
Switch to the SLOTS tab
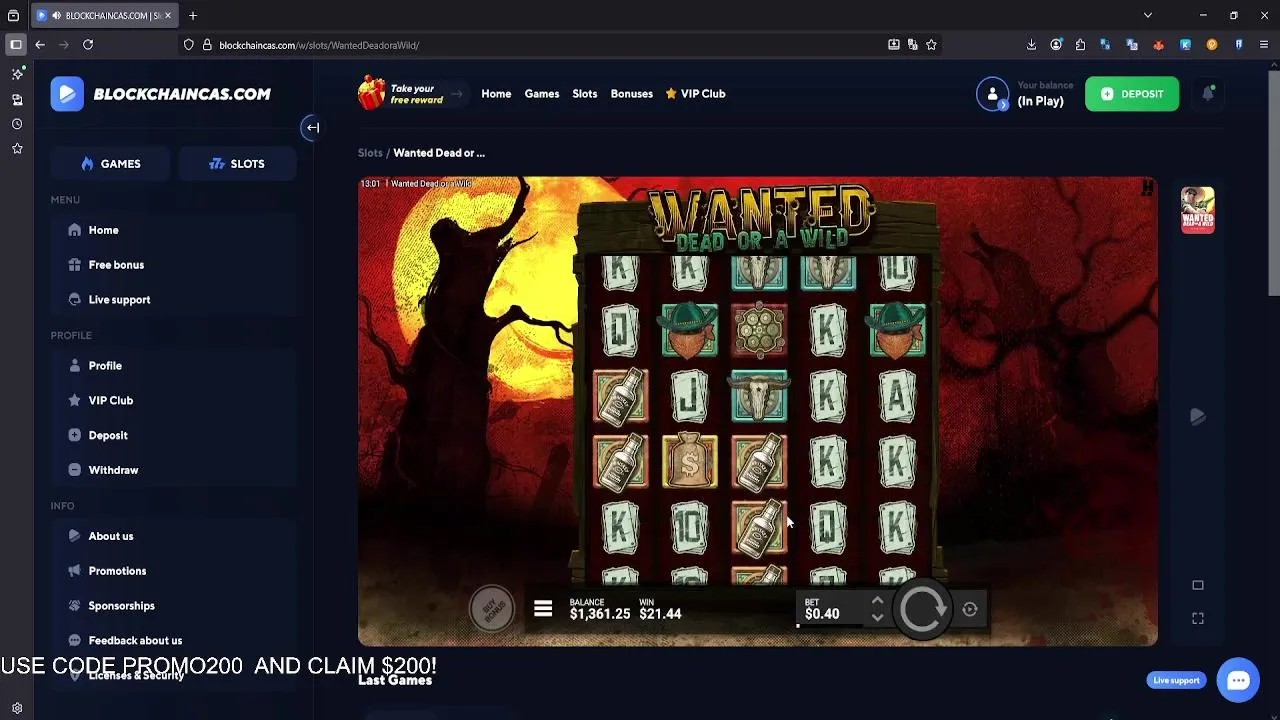pos(237,164)
